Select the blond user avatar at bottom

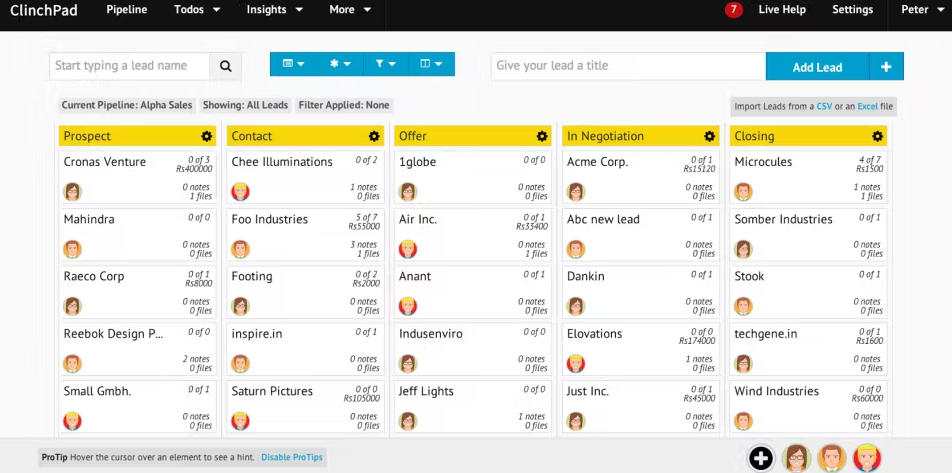[x=866, y=458]
